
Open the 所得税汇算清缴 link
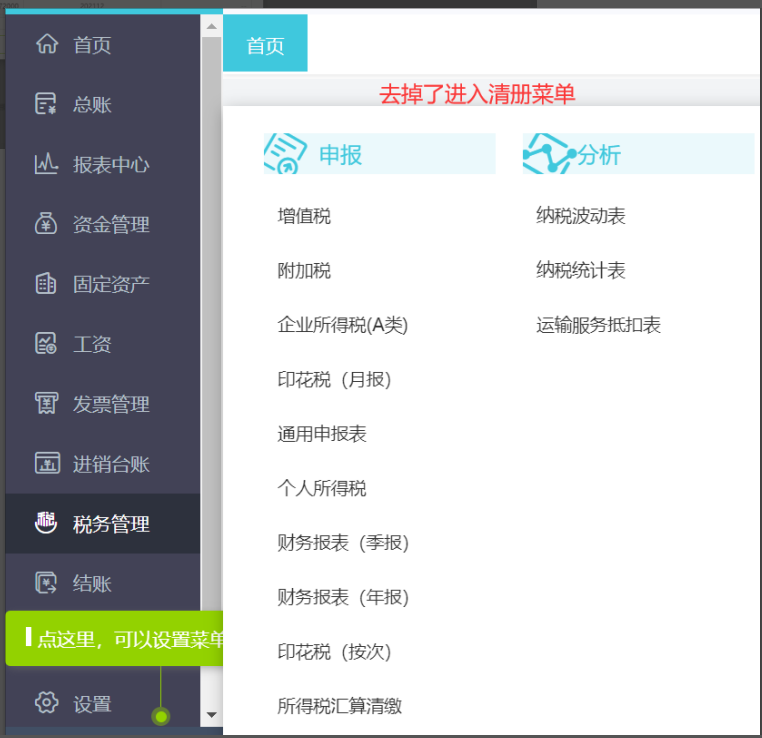(x=340, y=705)
